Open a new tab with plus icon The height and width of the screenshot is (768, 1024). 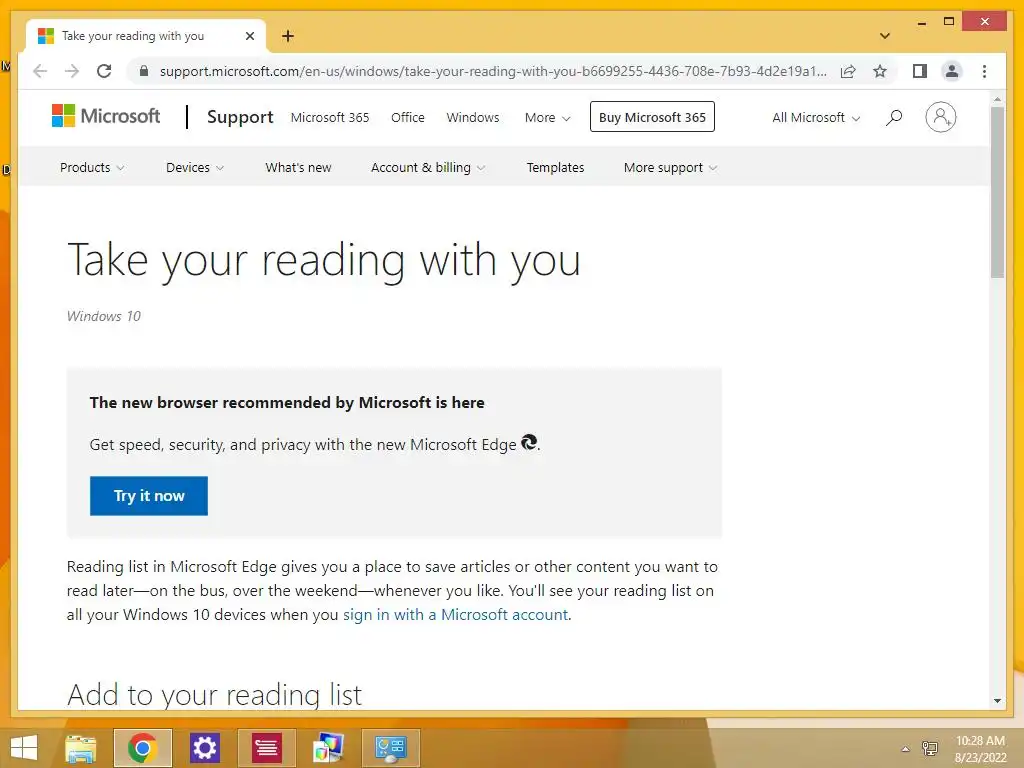[288, 36]
